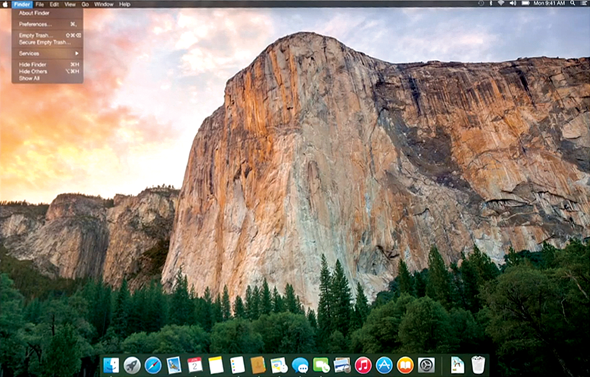The width and height of the screenshot is (590, 377).
Task: Open the Apple logo menu
Action: (5, 4)
